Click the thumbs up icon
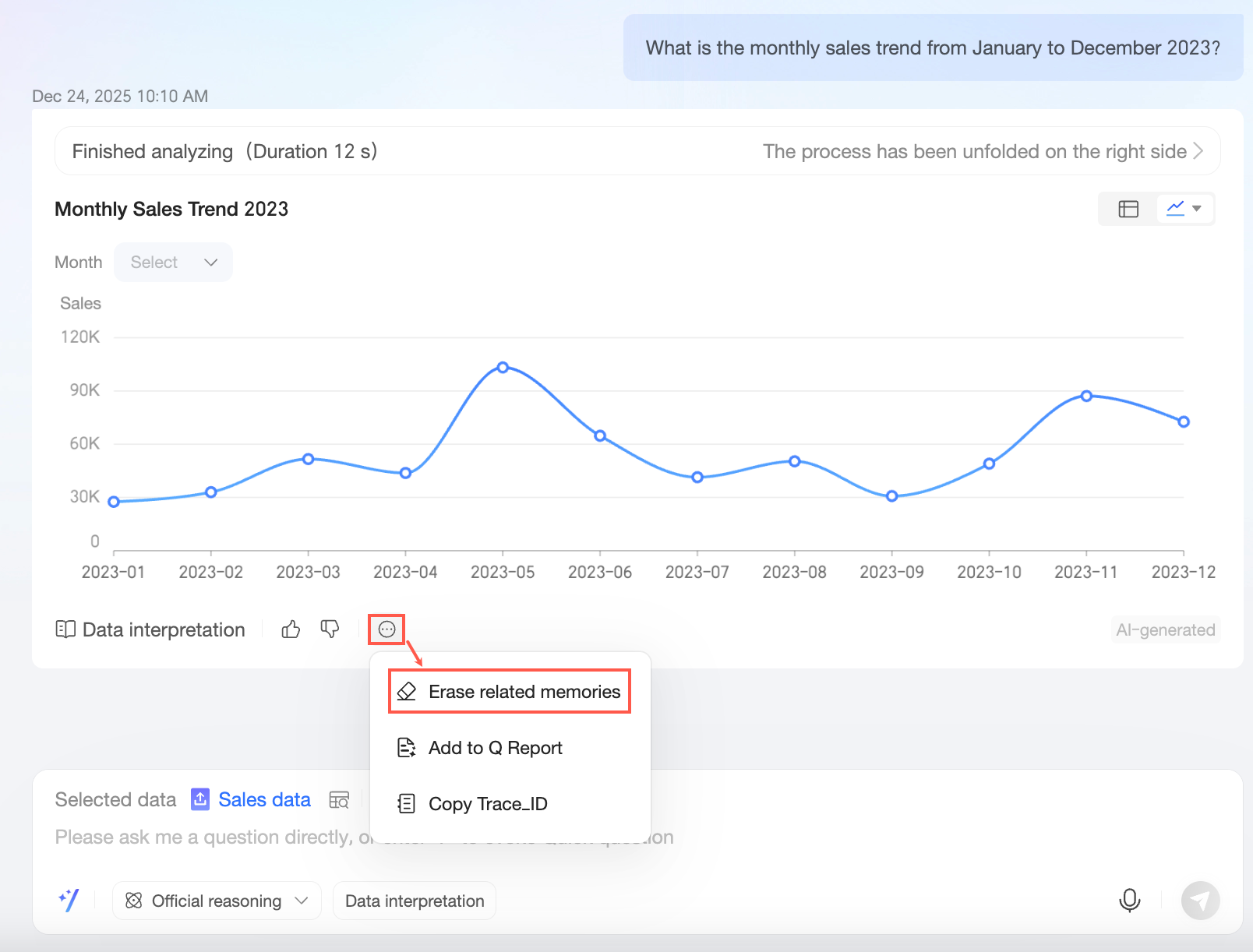Viewport: 1253px width, 952px height. click(x=291, y=629)
